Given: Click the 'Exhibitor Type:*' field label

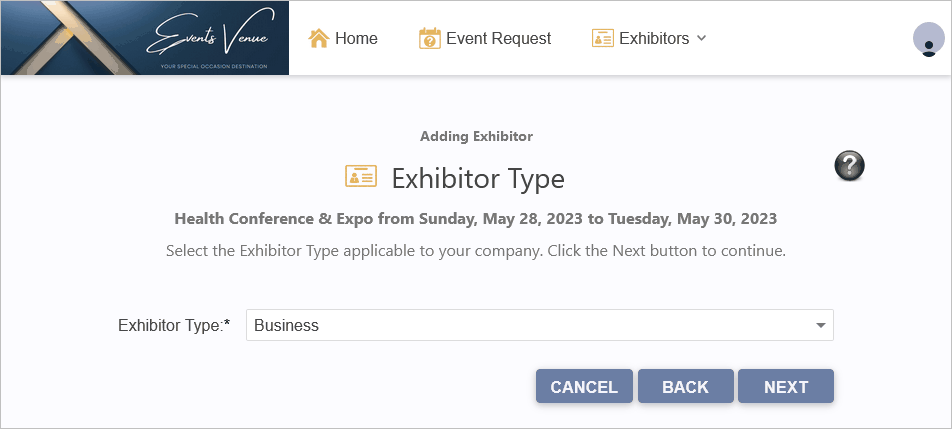Looking at the screenshot, I should pos(174,325).
